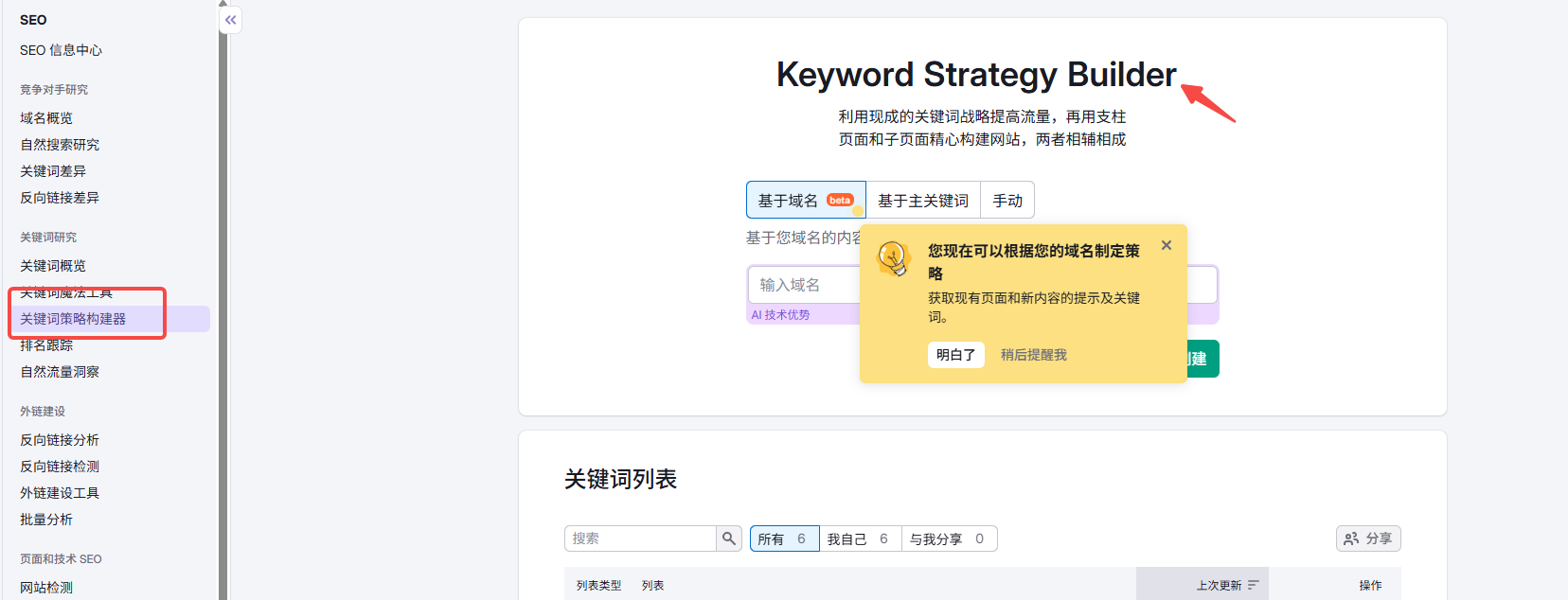Select 关键词策略构建器 in sidebar
This screenshot has height=600, width=1568.
pyautogui.click(x=110, y=319)
